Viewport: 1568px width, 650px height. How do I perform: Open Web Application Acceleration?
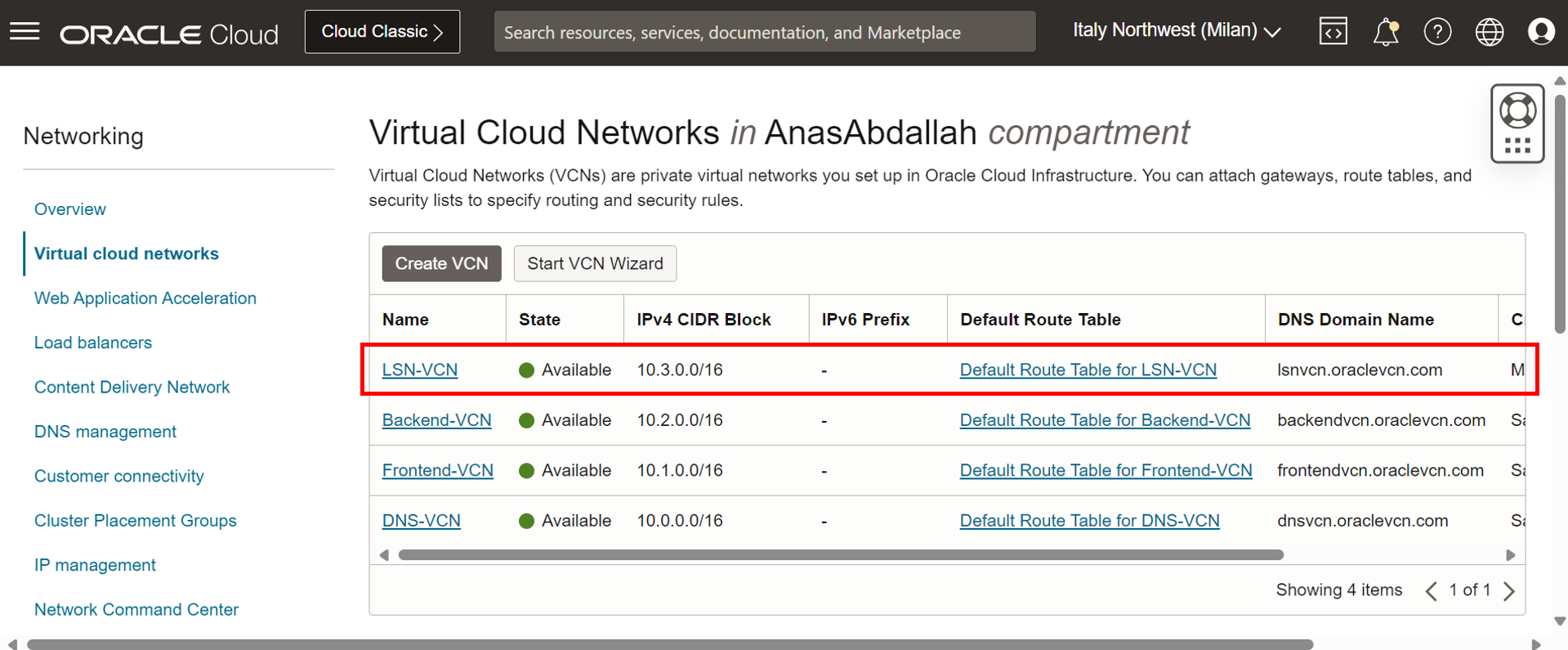point(145,298)
